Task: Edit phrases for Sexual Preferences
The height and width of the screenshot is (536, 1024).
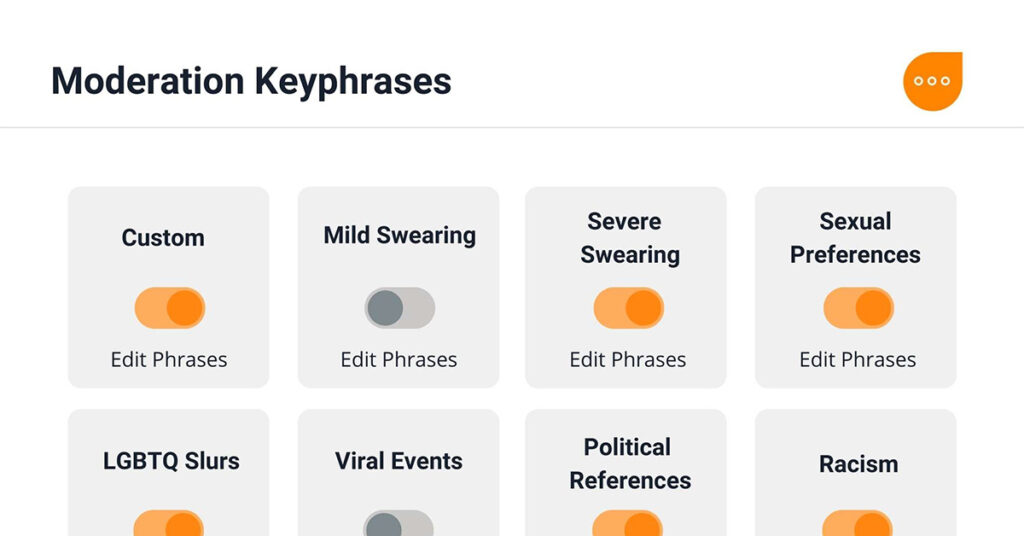Action: click(x=858, y=360)
